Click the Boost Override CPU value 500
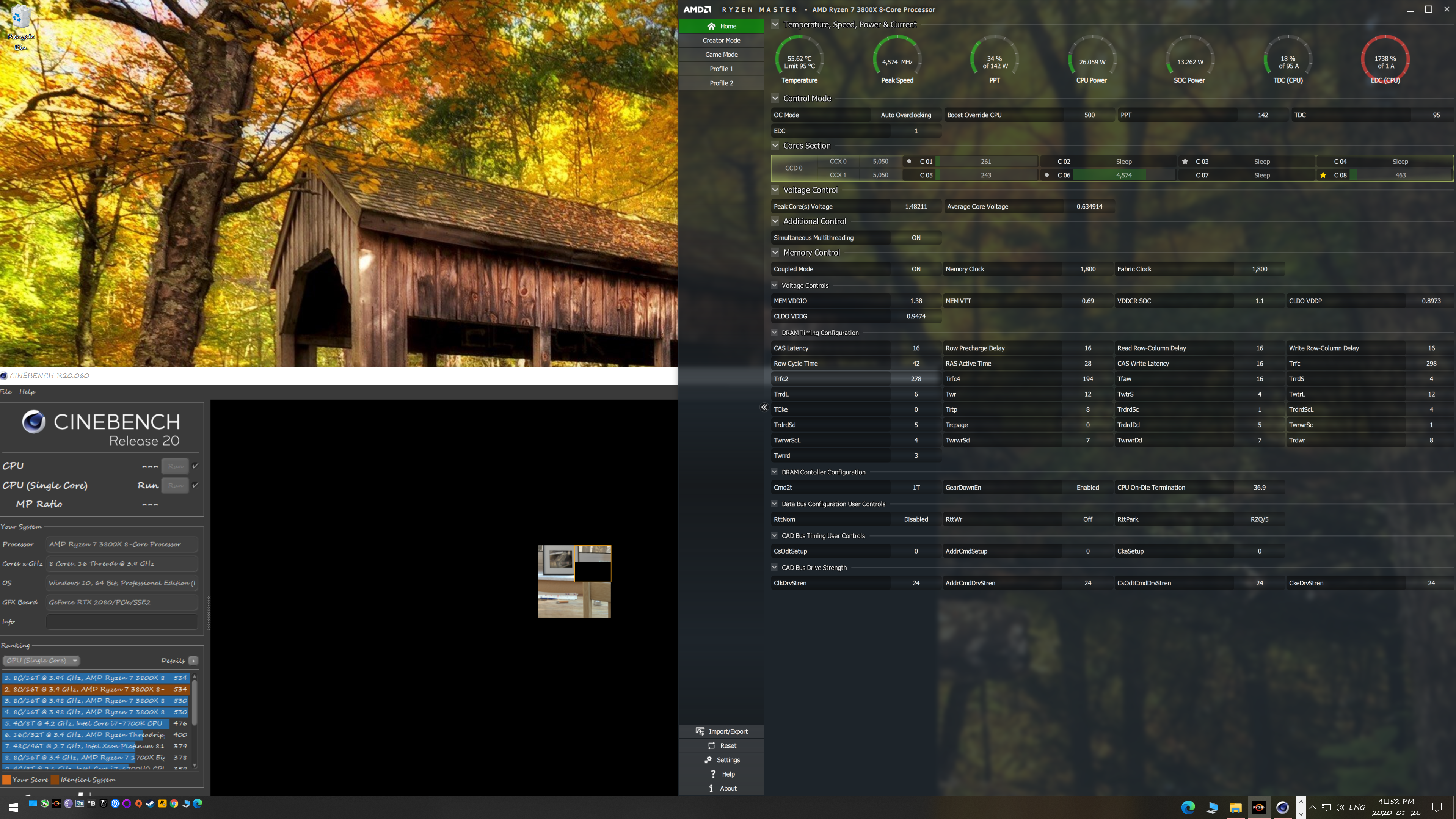 pyautogui.click(x=1089, y=115)
